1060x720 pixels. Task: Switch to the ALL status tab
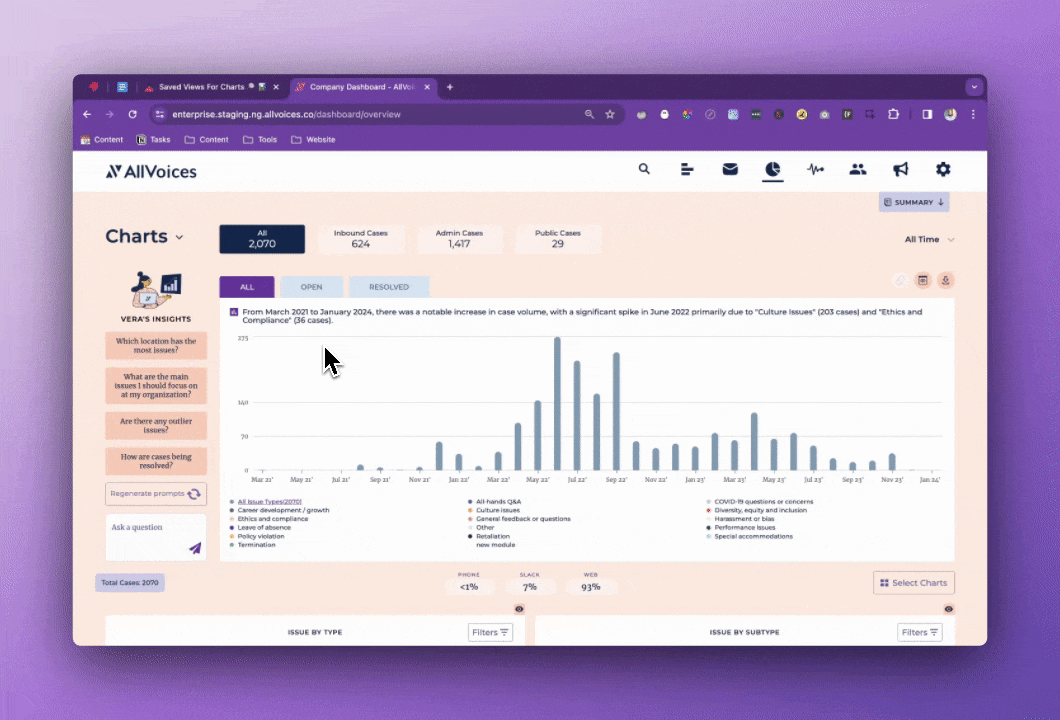247,287
